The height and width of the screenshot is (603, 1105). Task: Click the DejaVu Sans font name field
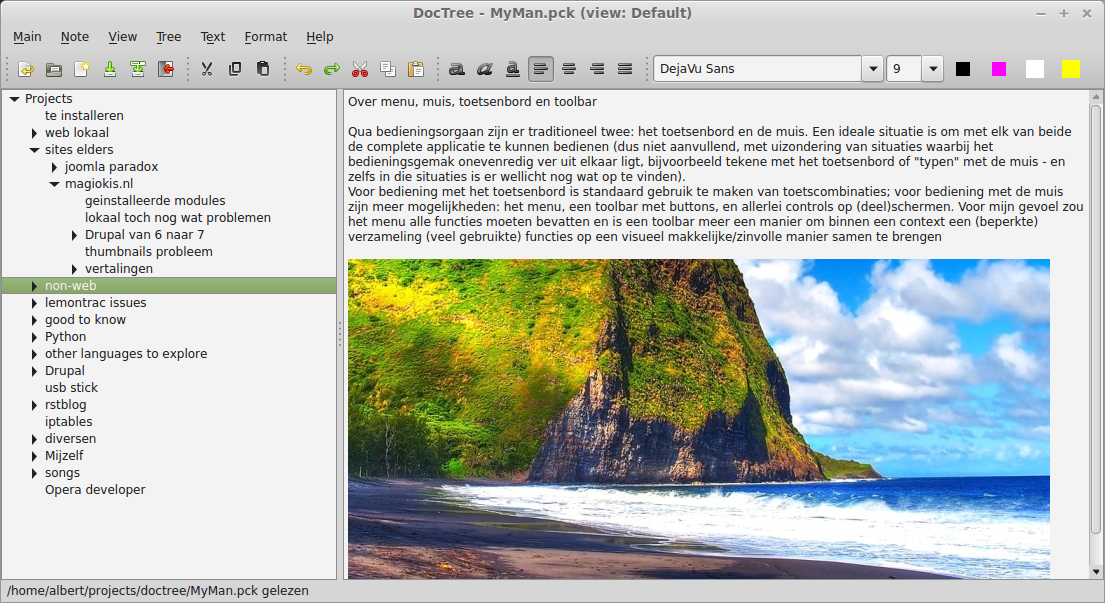pos(758,69)
